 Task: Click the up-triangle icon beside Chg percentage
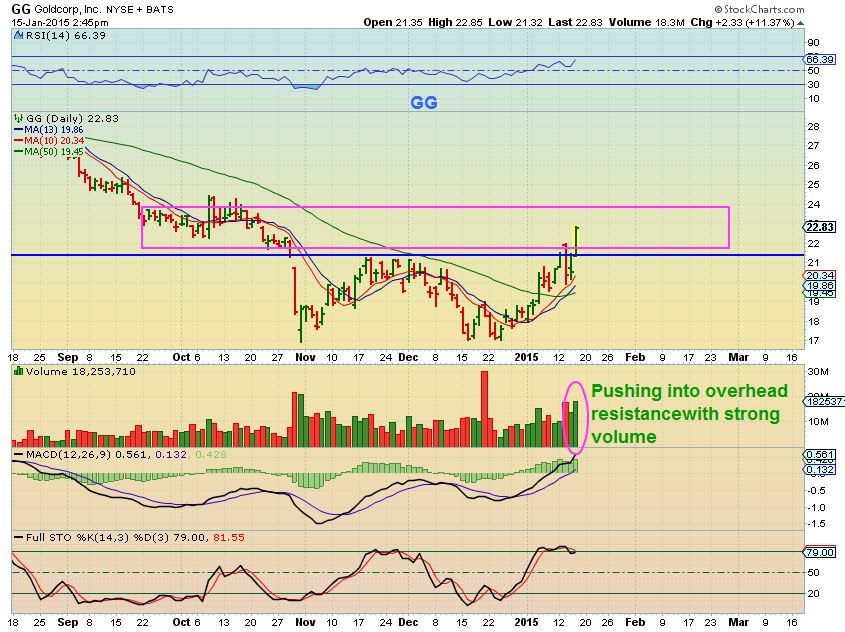[x=800, y=23]
